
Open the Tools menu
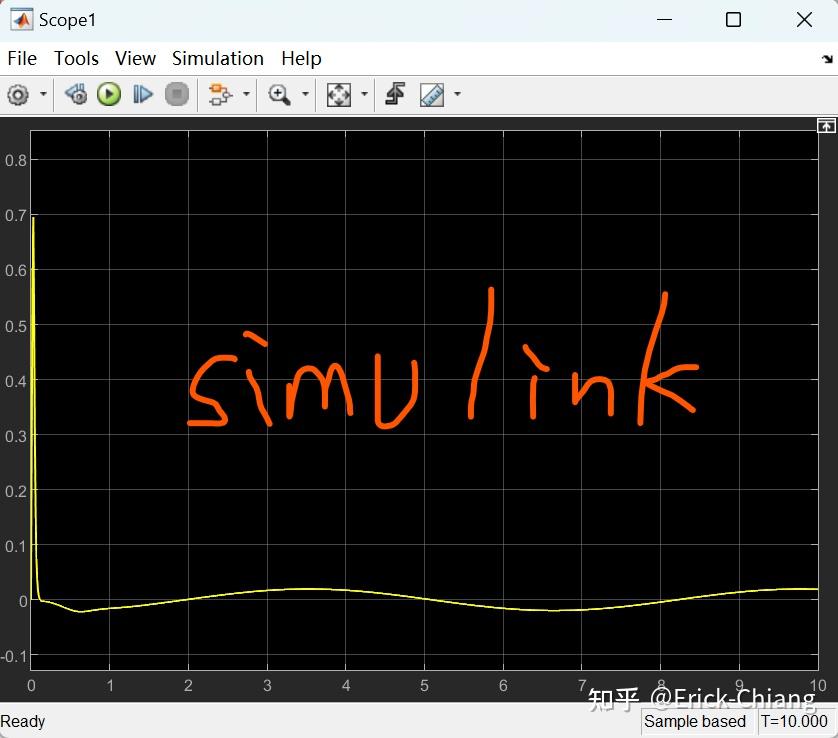76,58
